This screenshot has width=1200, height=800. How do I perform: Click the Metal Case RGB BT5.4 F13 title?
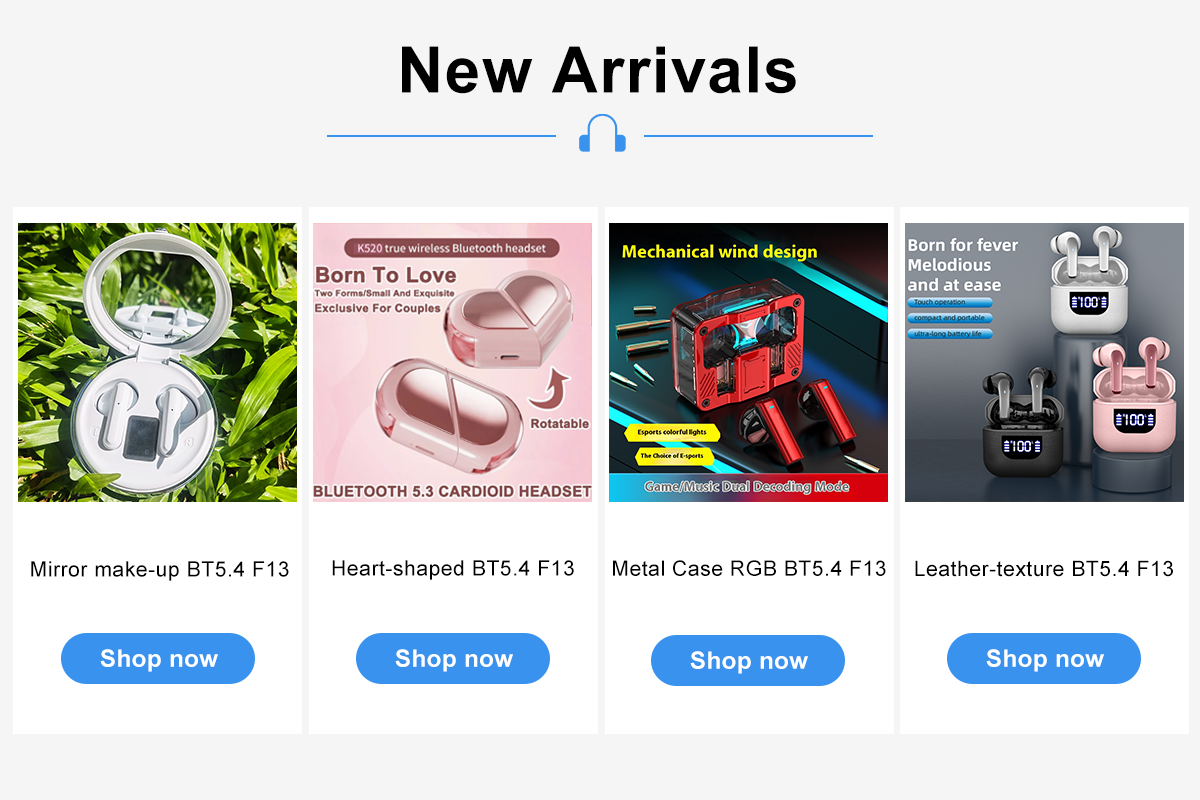pyautogui.click(x=749, y=568)
